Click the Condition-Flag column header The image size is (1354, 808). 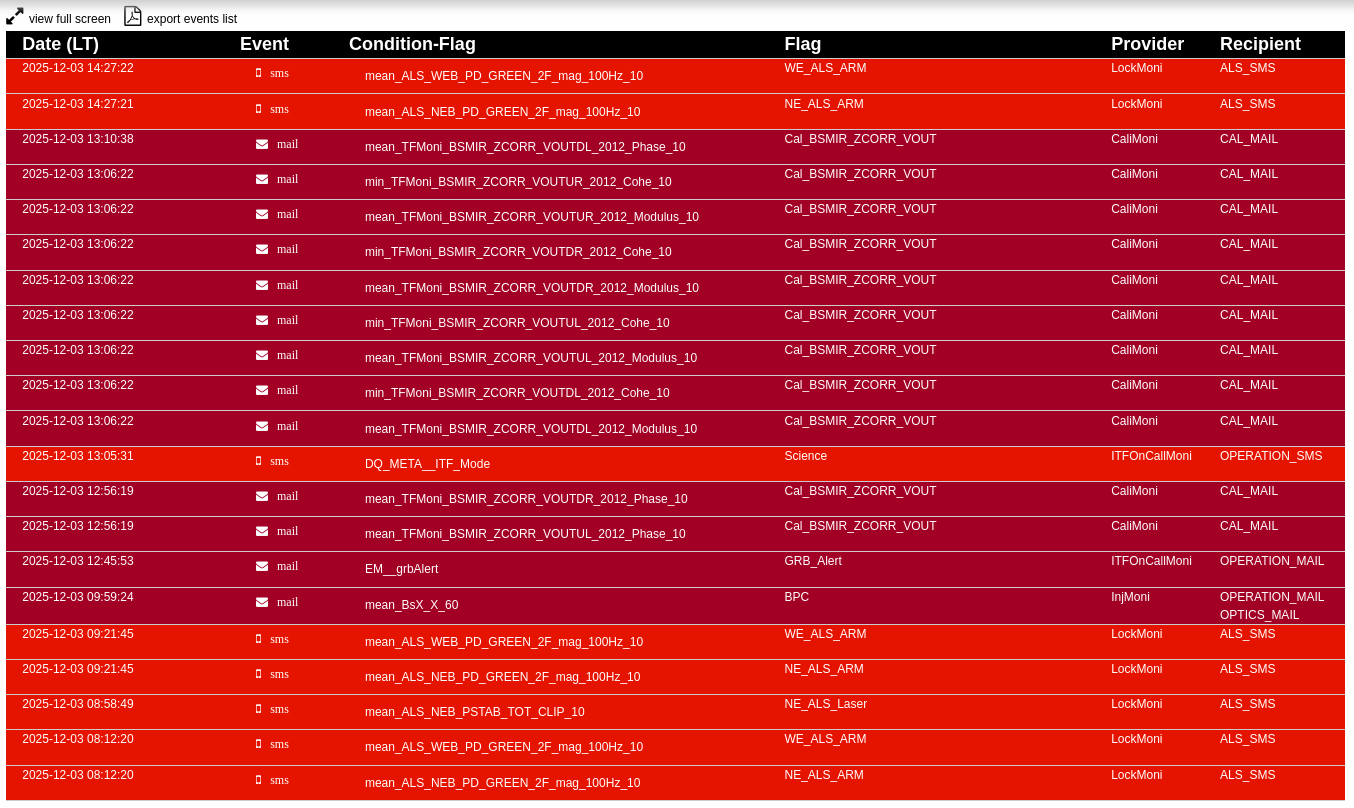click(412, 44)
